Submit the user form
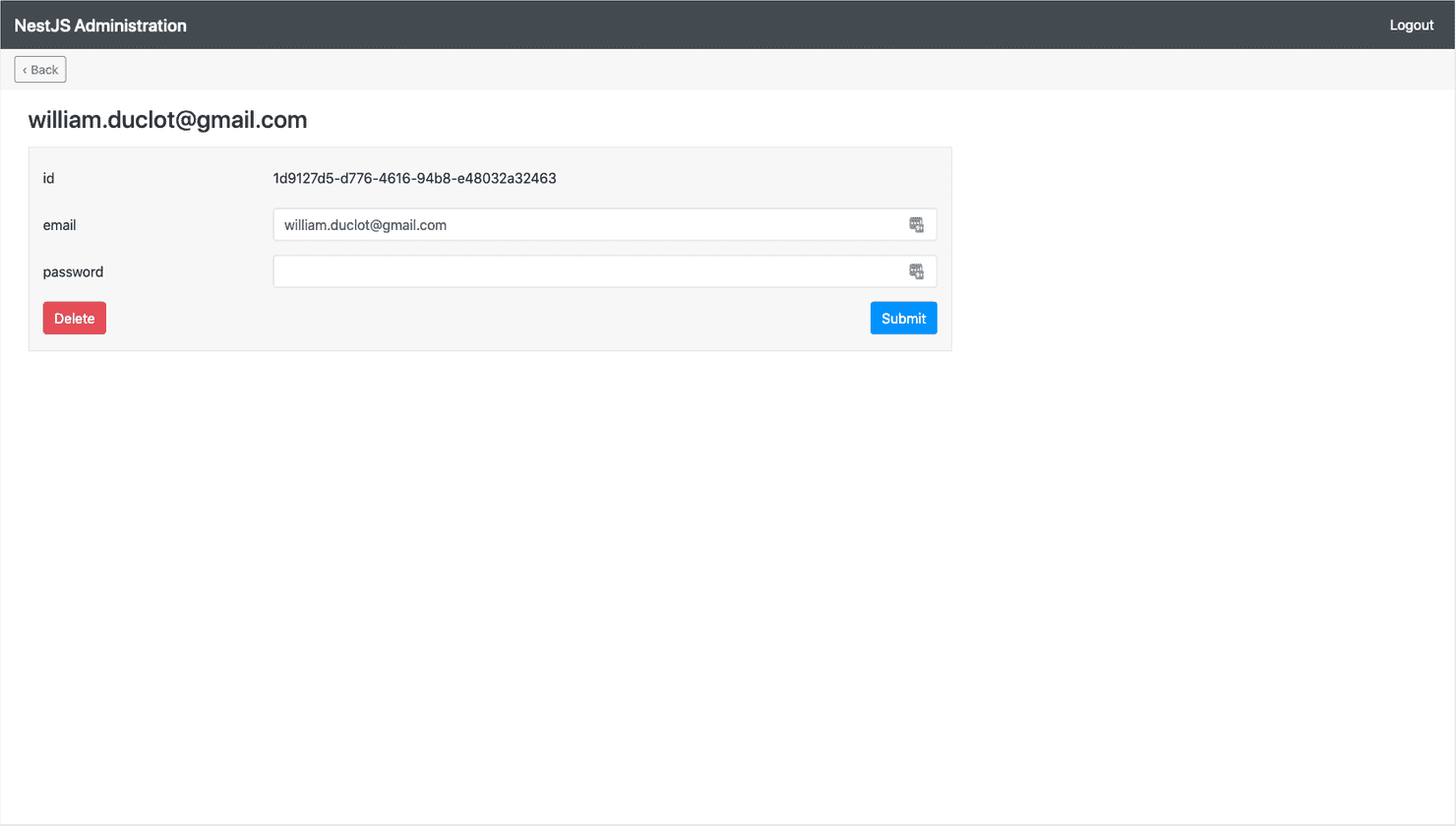 [x=903, y=319]
